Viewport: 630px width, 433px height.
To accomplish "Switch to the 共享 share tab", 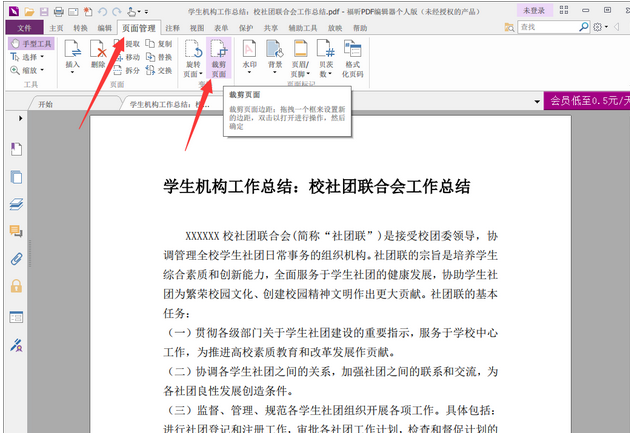I will [x=271, y=28].
